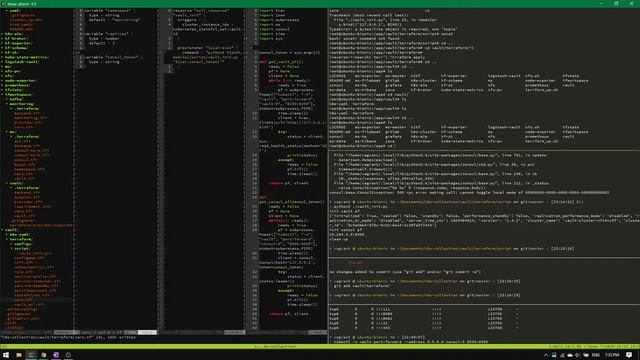Expand the kf-broker/ folder

[16, 38]
